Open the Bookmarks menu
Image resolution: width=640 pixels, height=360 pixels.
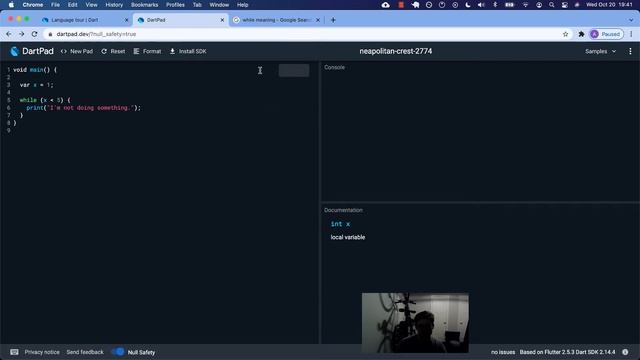pos(144,5)
